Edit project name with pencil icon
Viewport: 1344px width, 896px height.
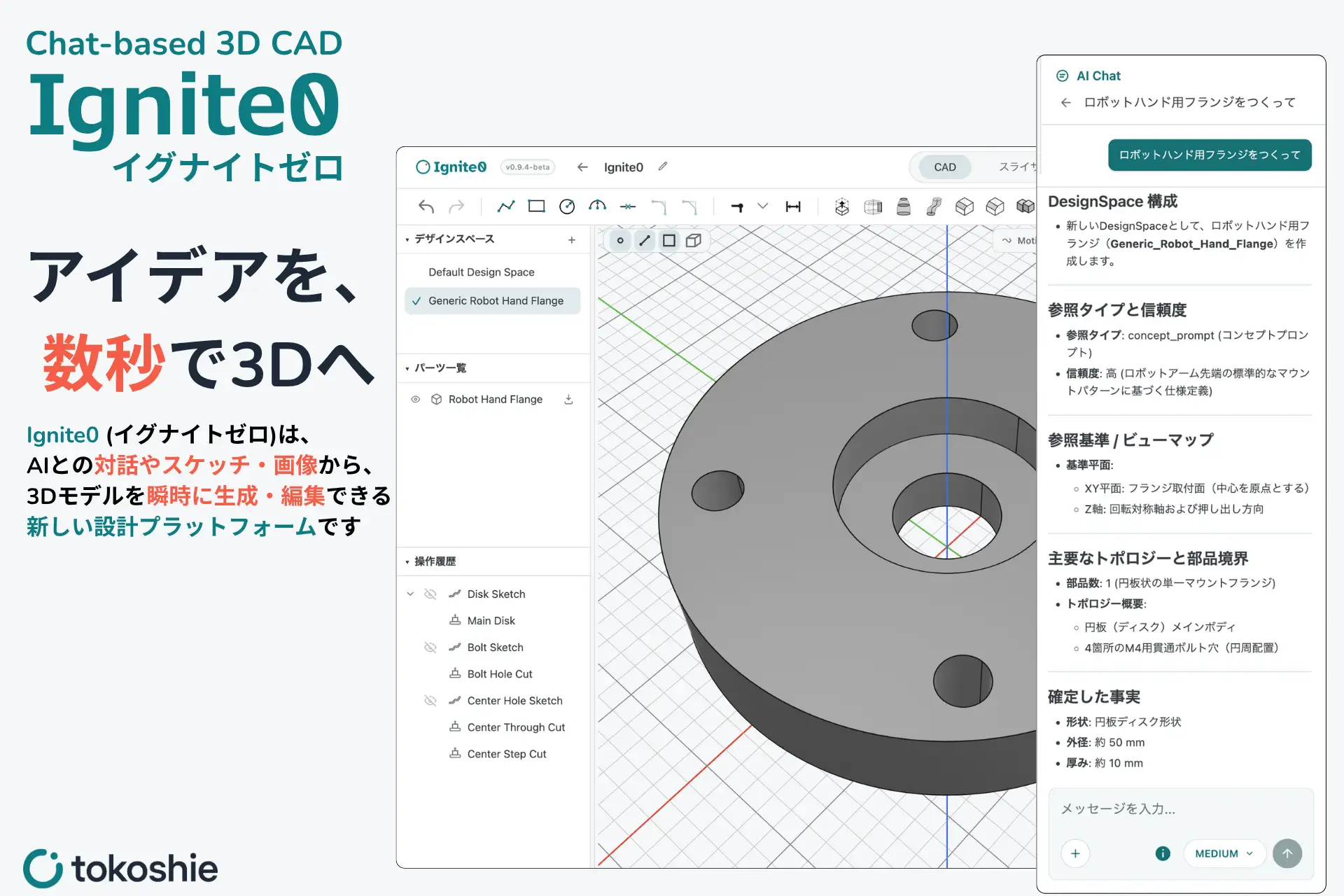click(x=663, y=167)
